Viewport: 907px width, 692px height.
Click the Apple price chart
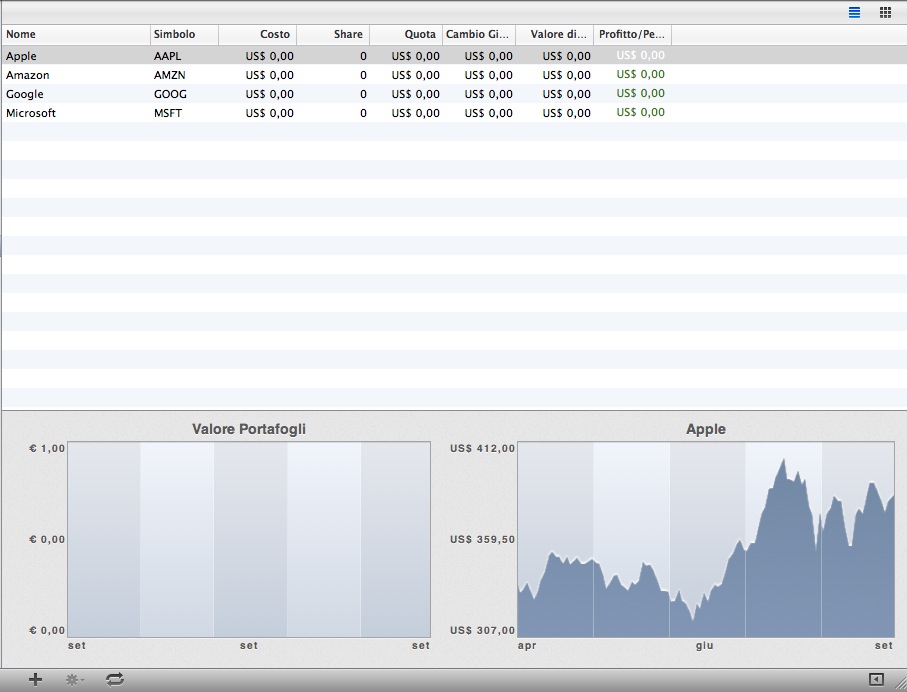coord(706,539)
